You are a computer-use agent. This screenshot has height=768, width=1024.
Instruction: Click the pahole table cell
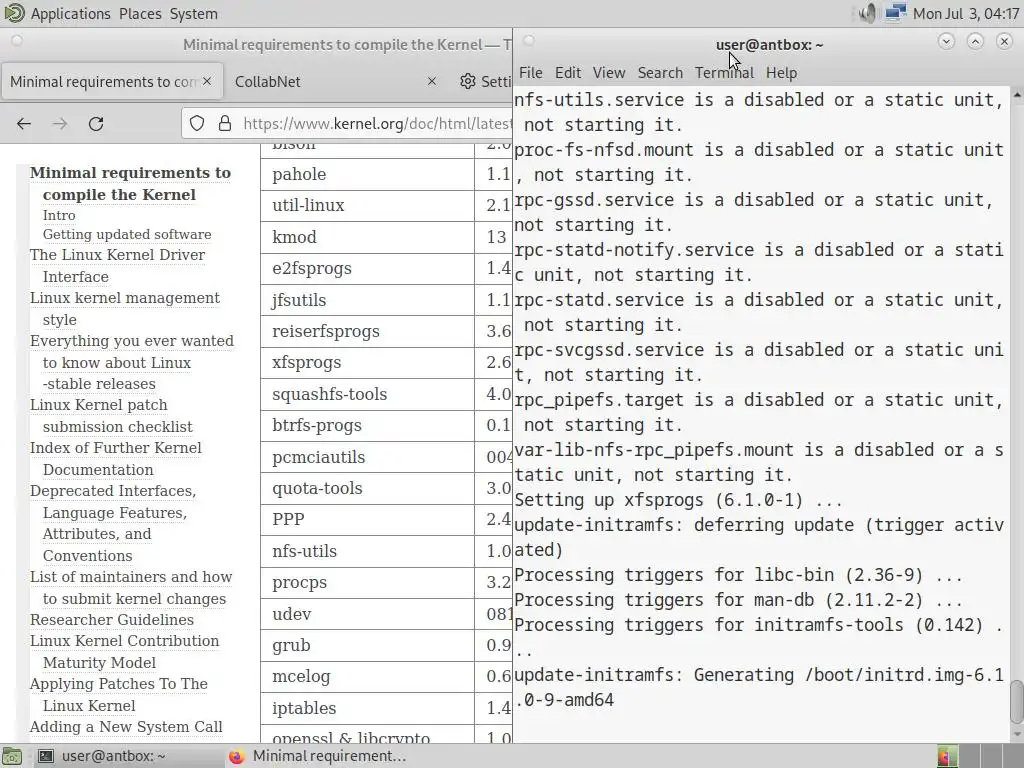click(367, 174)
